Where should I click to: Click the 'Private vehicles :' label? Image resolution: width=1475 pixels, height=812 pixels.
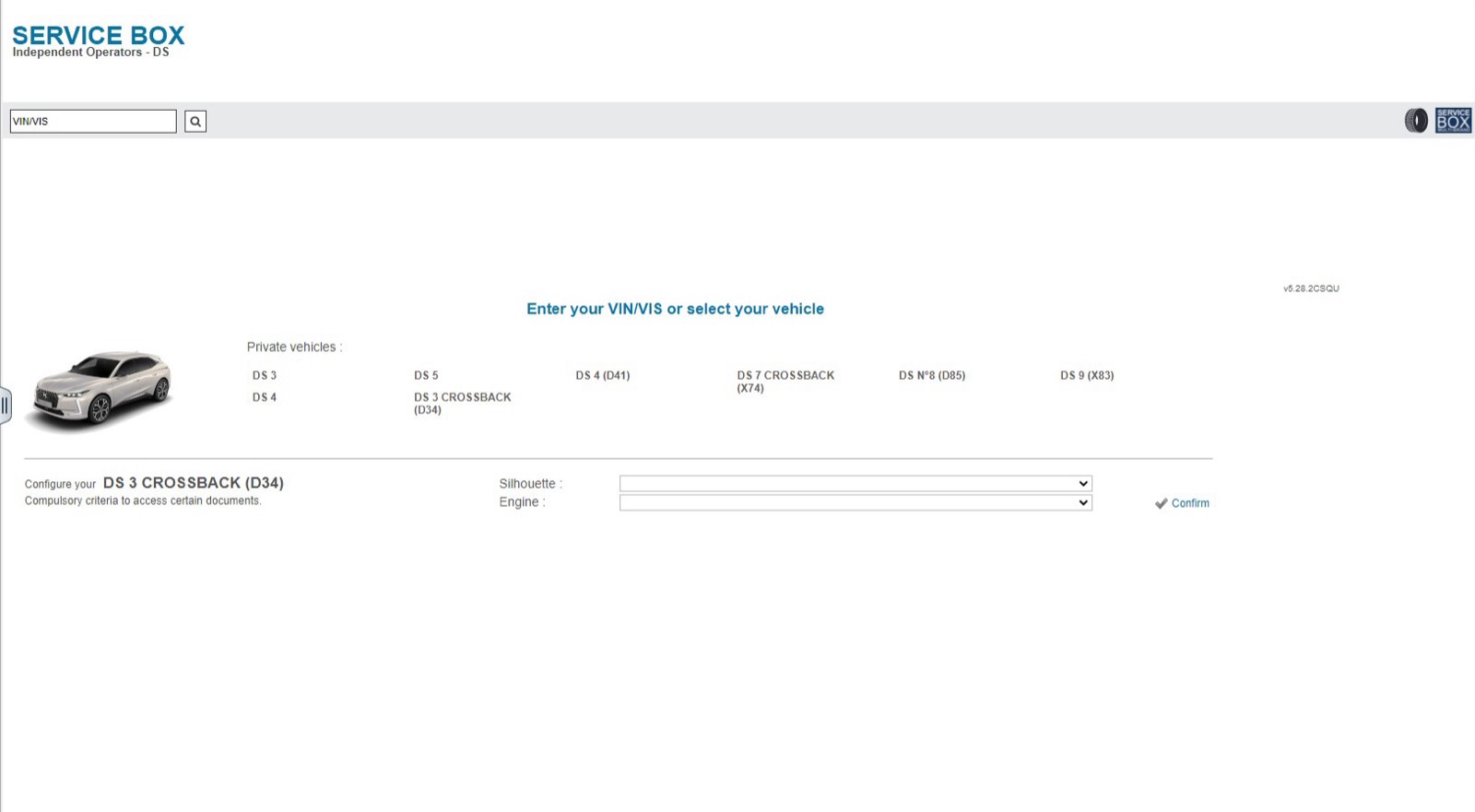pos(294,347)
